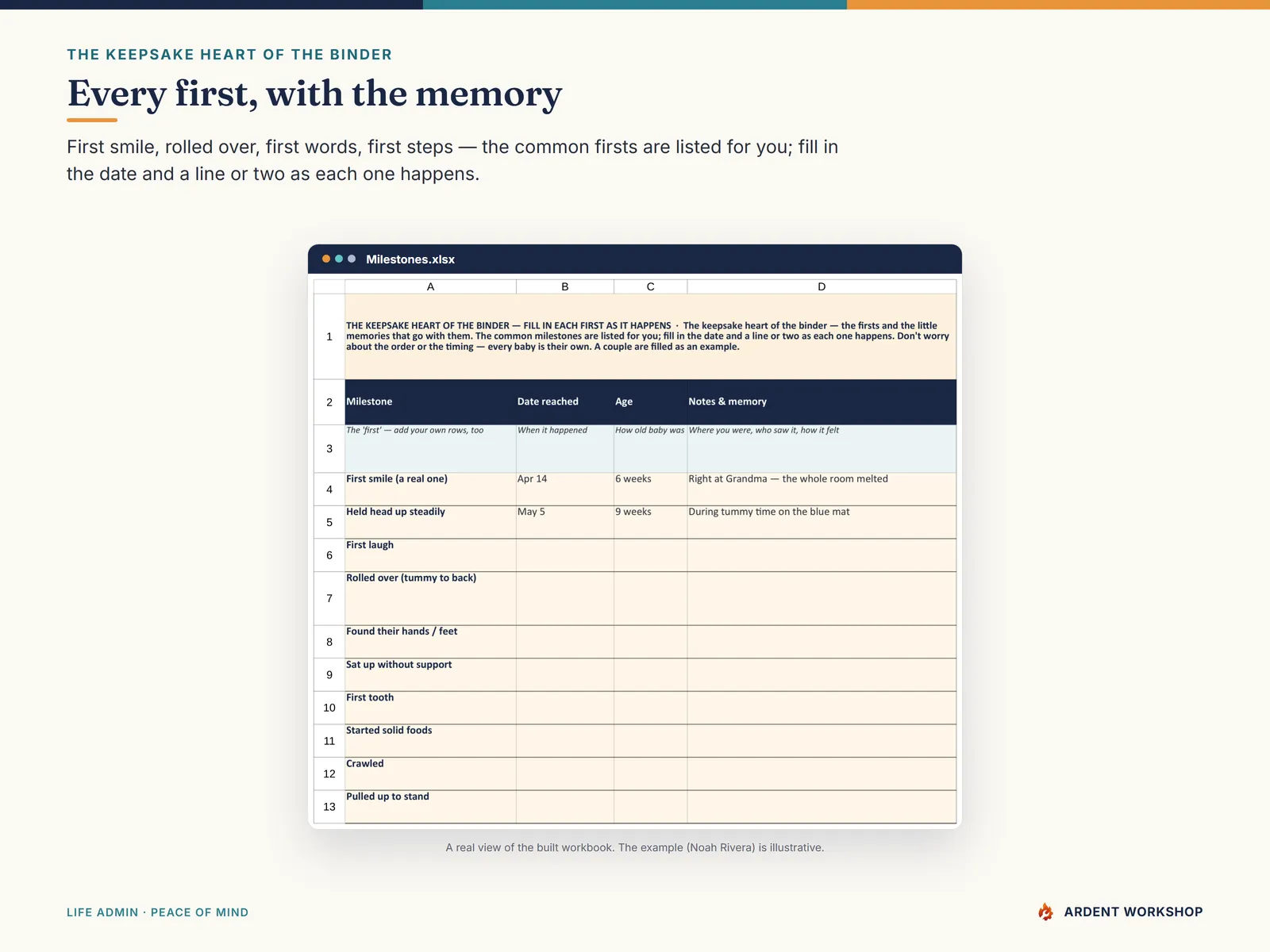
Task: Select the 'First tooth' cell
Action: click(x=430, y=708)
